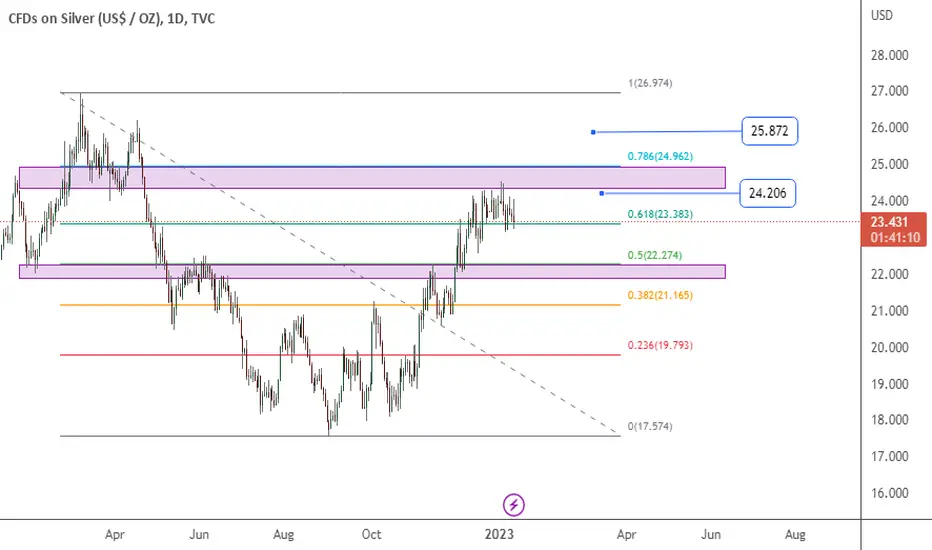Select the 24.206 price label callout
The height and width of the screenshot is (550, 932).
coord(767,193)
